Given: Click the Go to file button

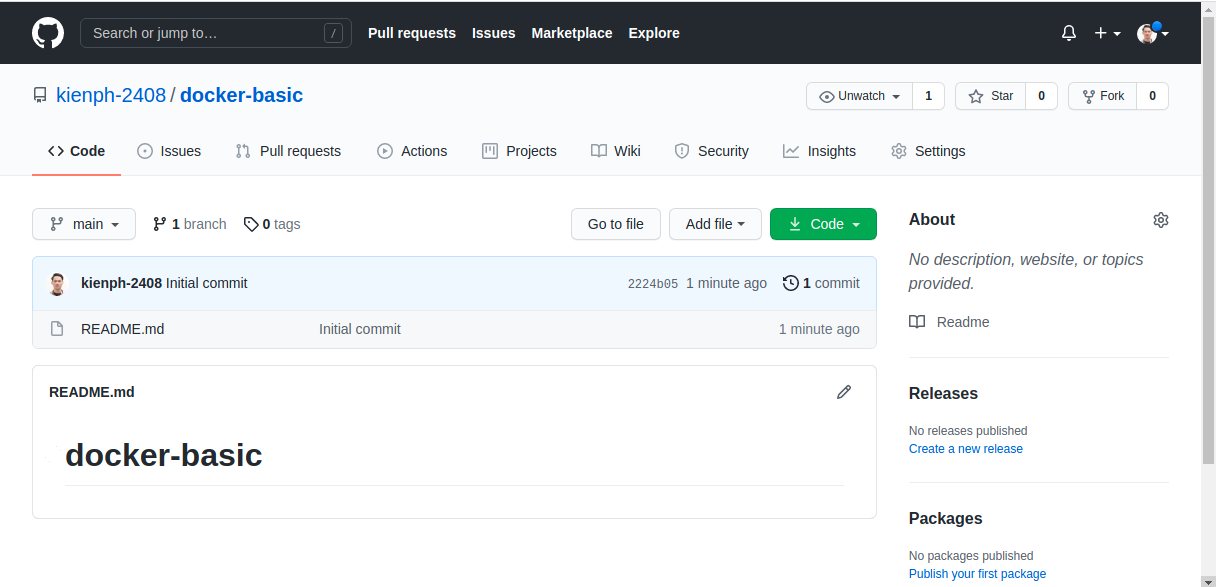Looking at the screenshot, I should (615, 224).
